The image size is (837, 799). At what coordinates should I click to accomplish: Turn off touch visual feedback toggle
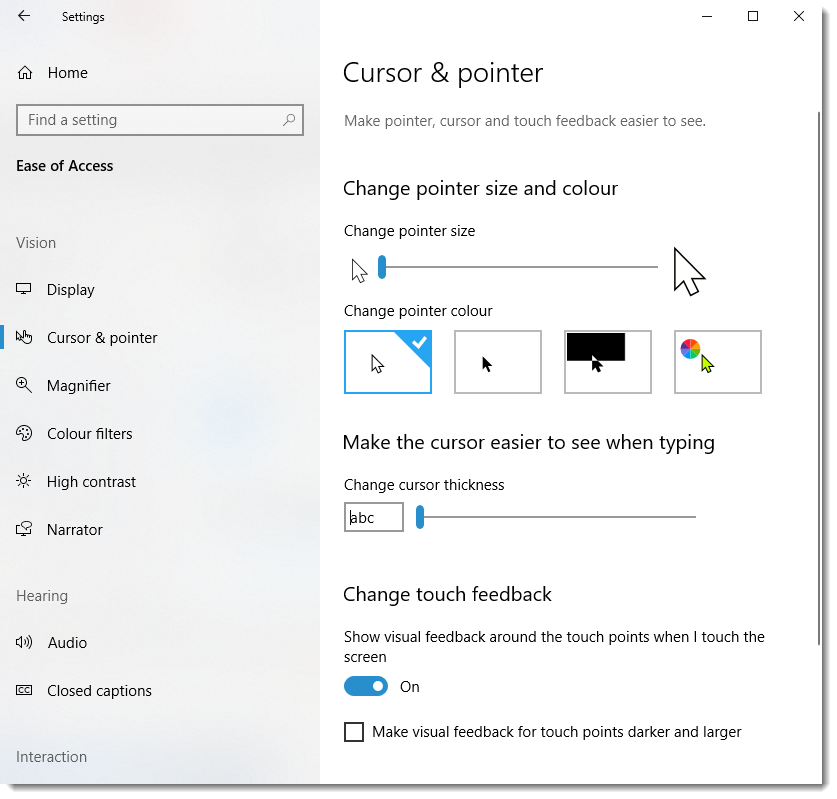point(366,687)
